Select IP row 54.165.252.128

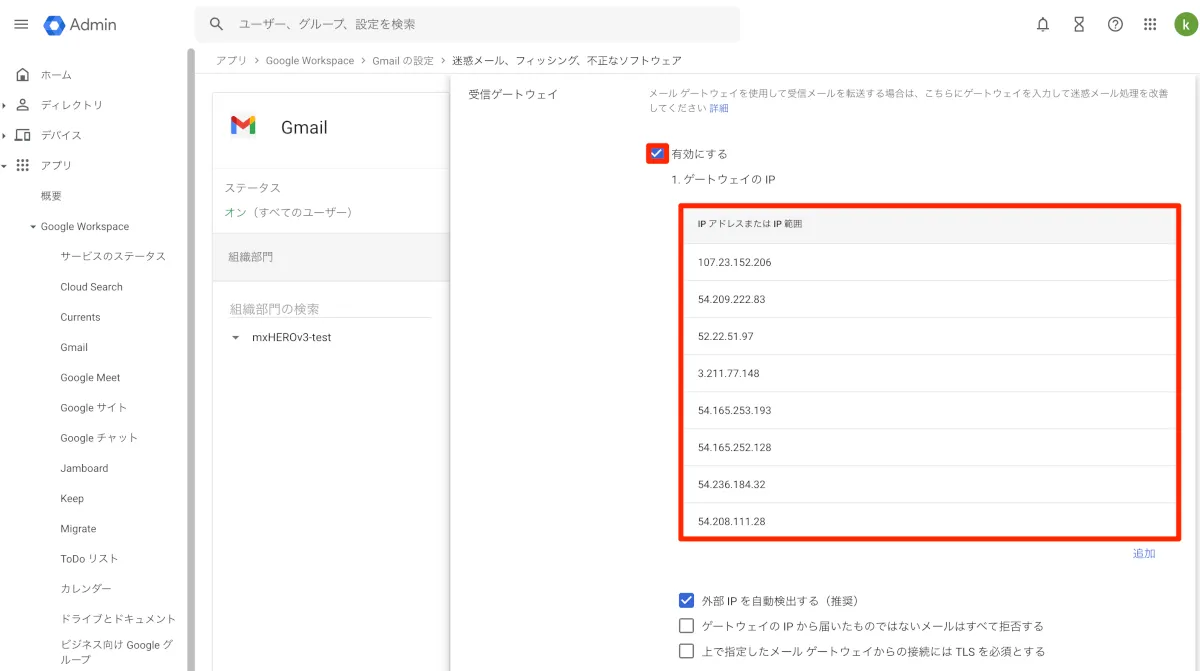[929, 447]
